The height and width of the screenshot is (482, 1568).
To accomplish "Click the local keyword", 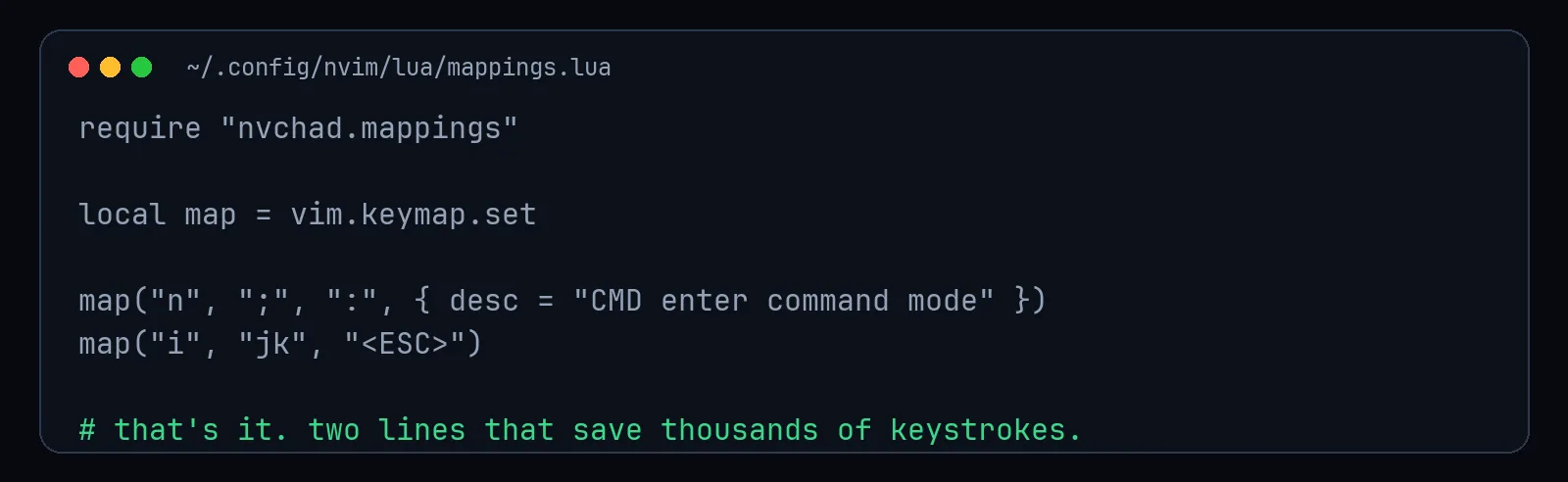I will pyautogui.click(x=122, y=215).
